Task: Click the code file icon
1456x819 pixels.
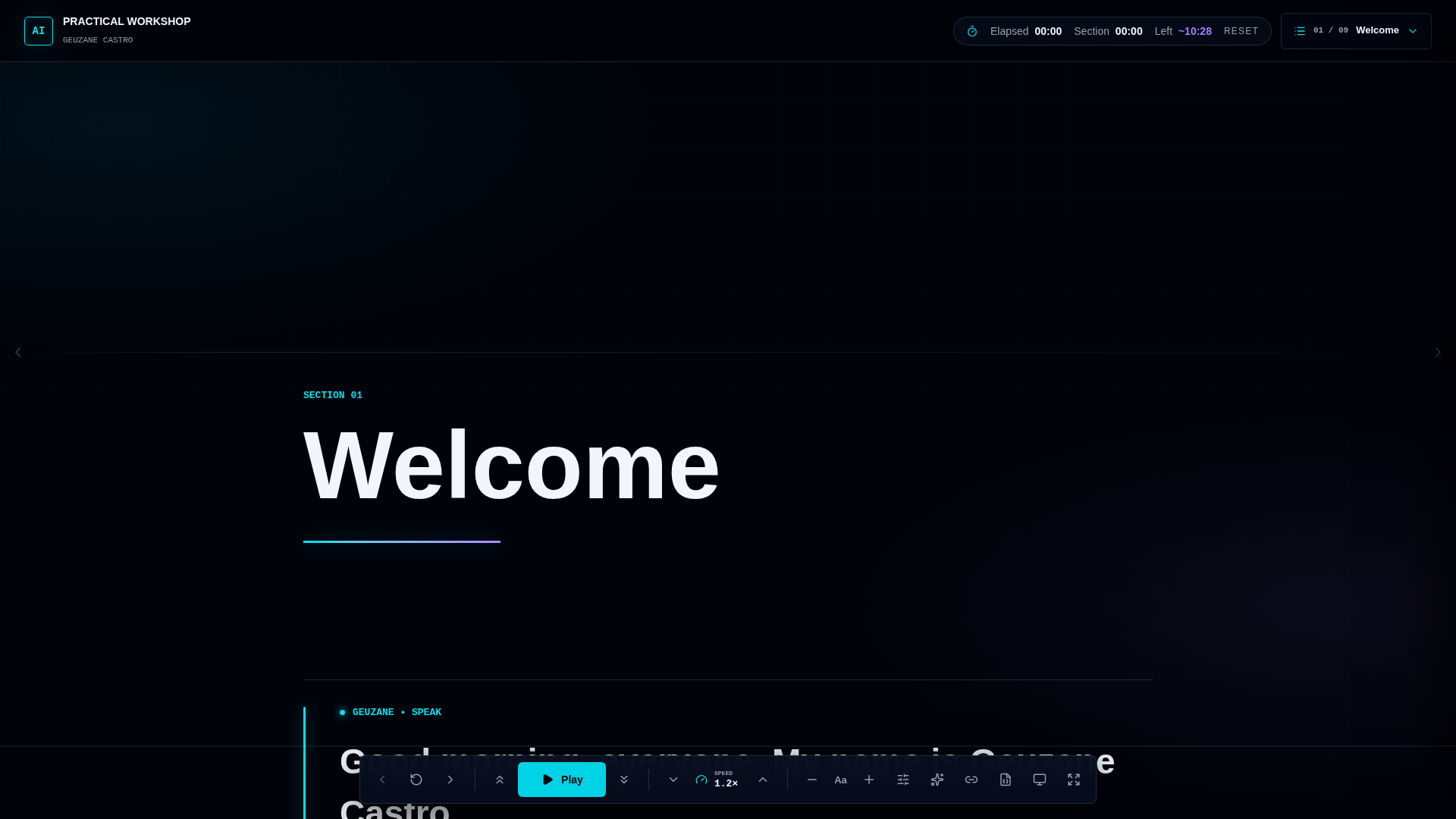Action: (1006, 780)
